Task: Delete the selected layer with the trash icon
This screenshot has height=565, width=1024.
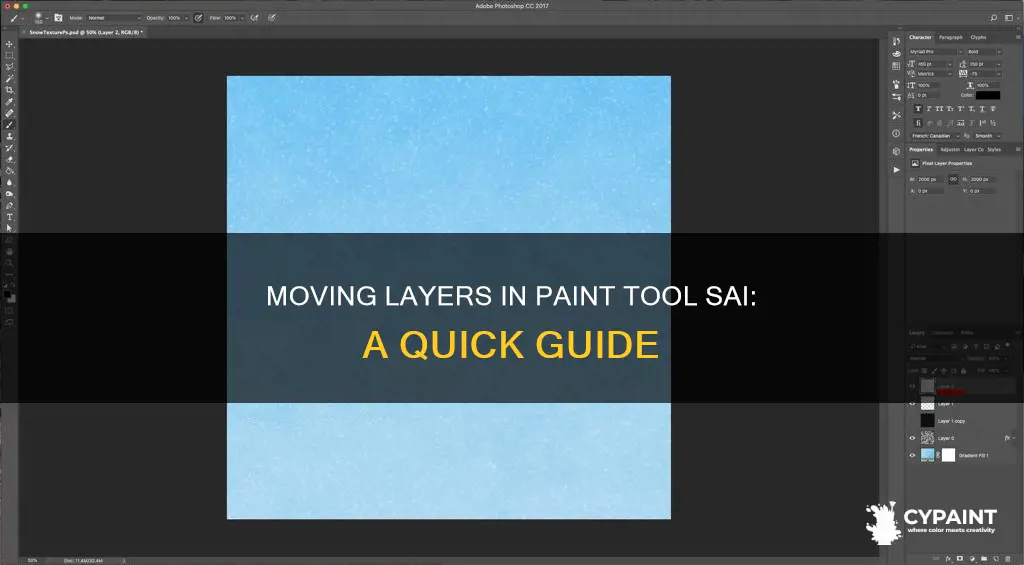Action: pos(1008,559)
